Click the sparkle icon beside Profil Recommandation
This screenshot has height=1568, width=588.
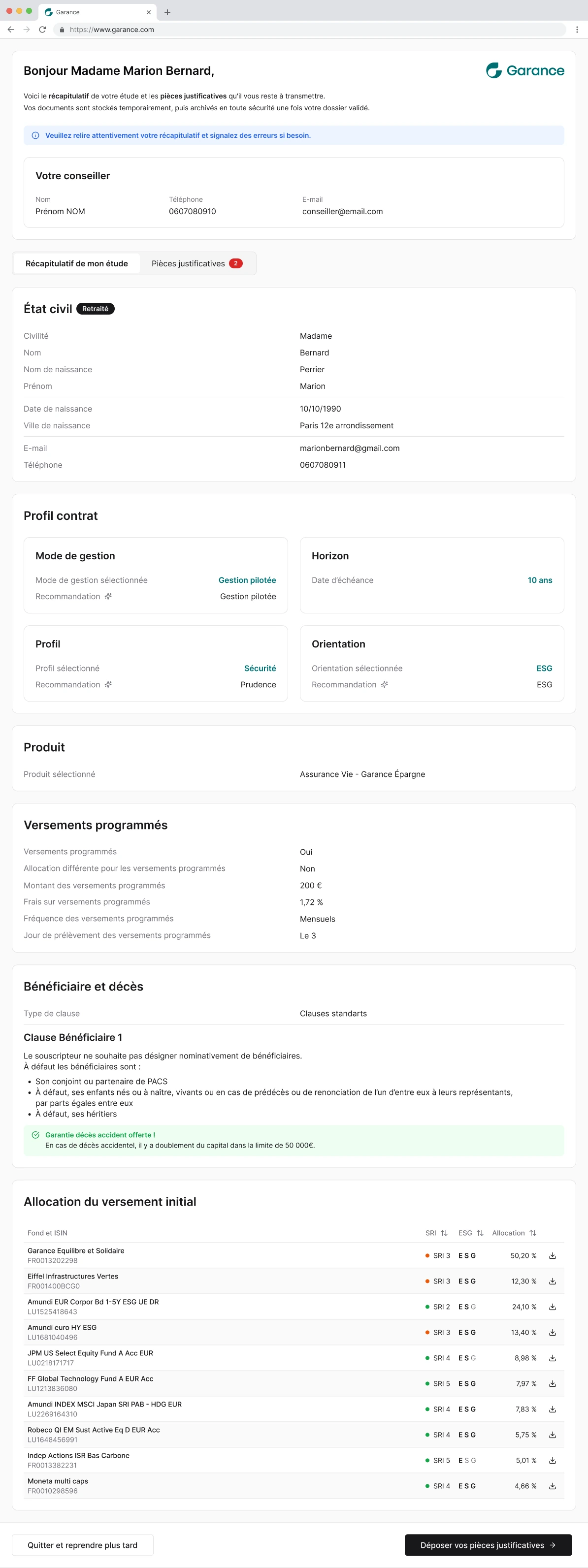108,685
